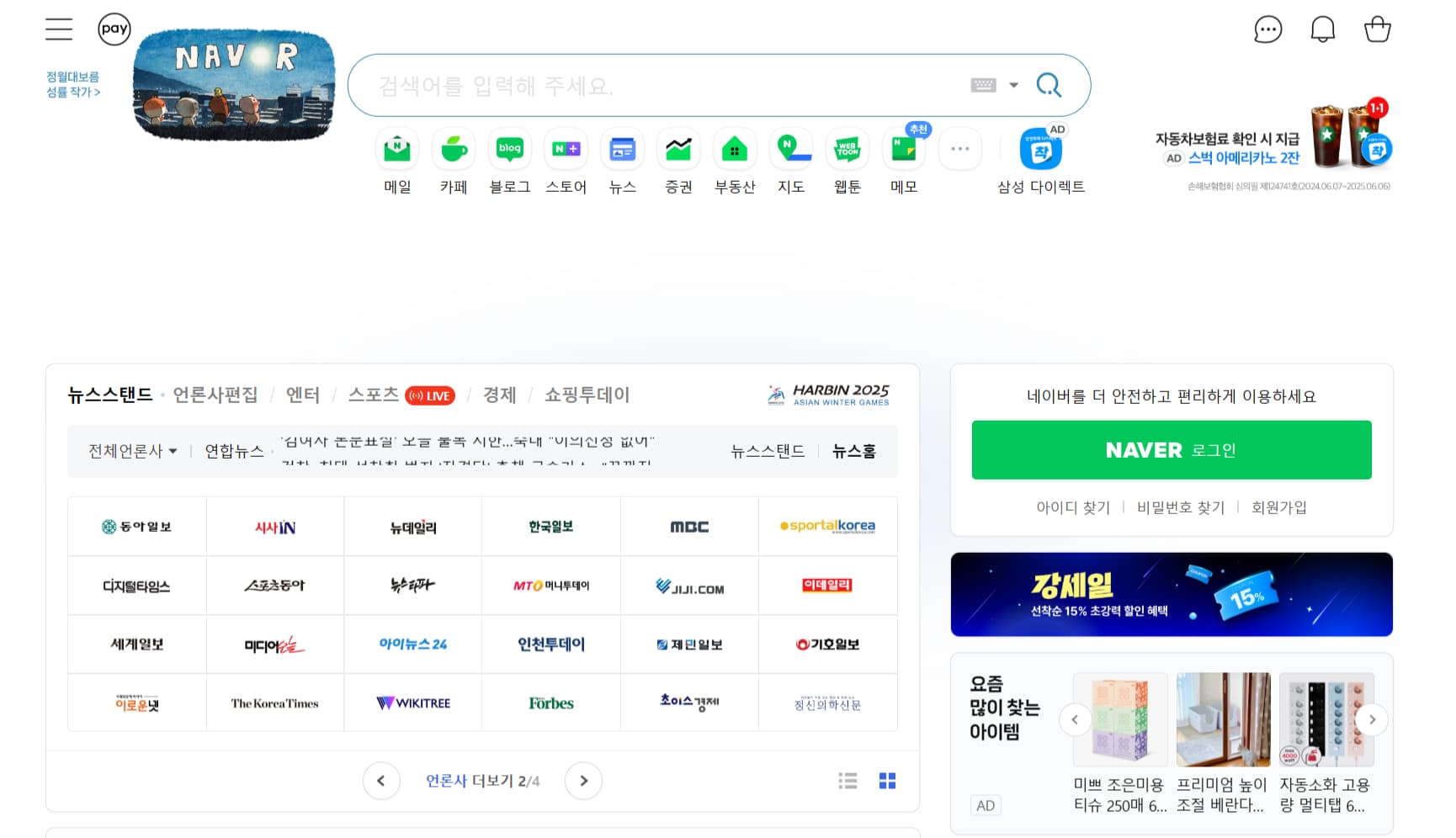Open the Mail (메일) shortcut icon
The width and height of the screenshot is (1456, 838).
(397, 150)
